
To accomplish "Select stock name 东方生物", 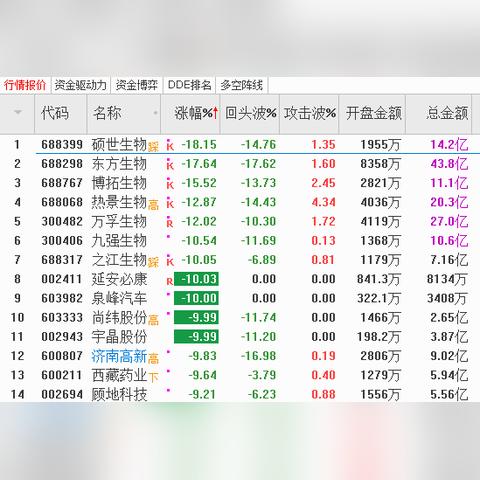I will 119,164.
